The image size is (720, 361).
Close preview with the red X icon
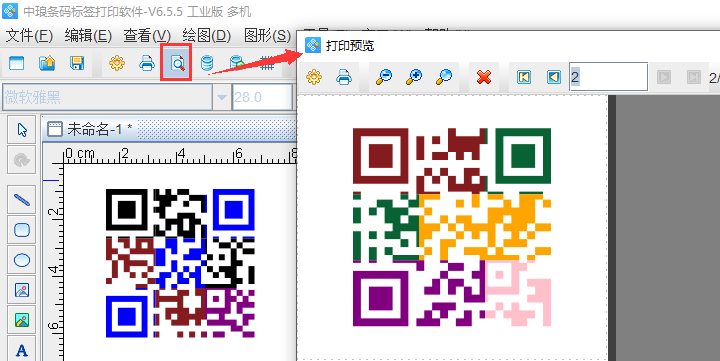point(484,77)
